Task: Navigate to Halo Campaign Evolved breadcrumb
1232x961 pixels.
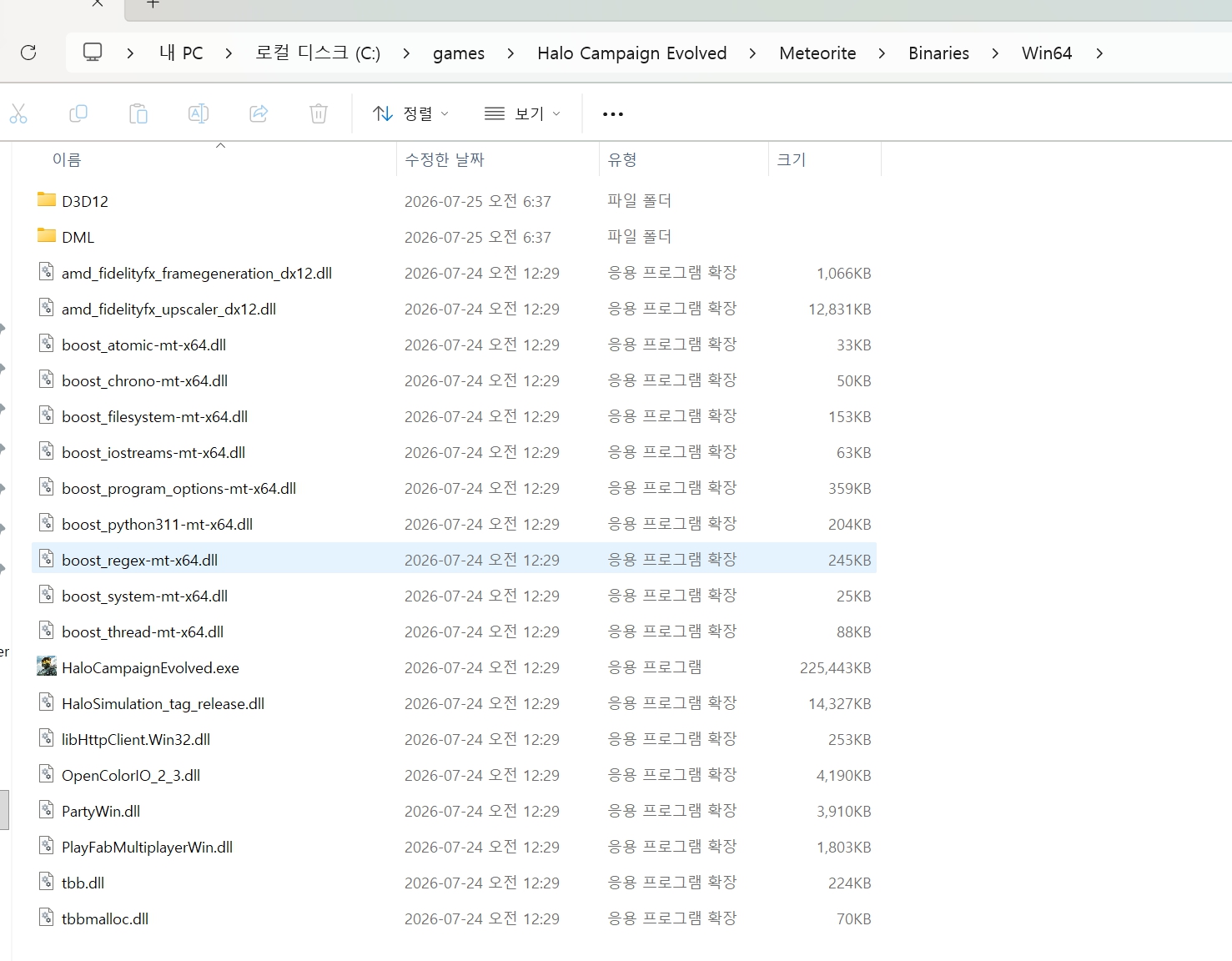Action: [632, 53]
